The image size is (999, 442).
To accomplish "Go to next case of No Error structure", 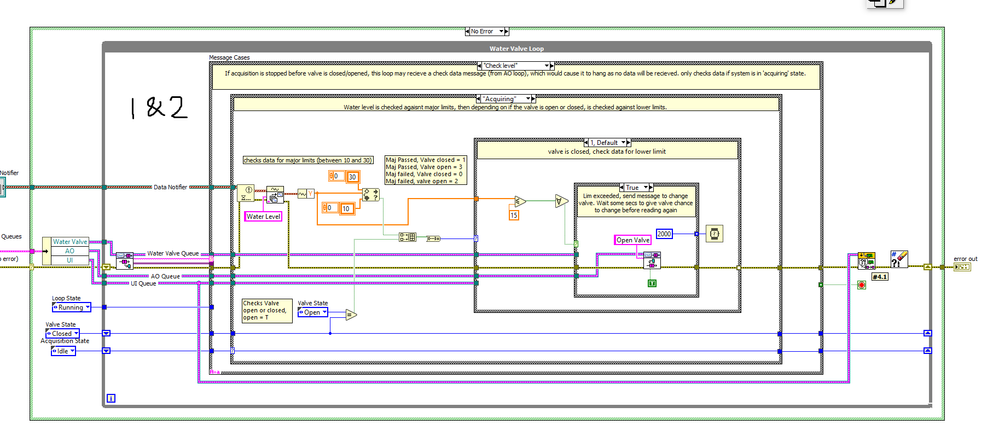I will click(508, 31).
